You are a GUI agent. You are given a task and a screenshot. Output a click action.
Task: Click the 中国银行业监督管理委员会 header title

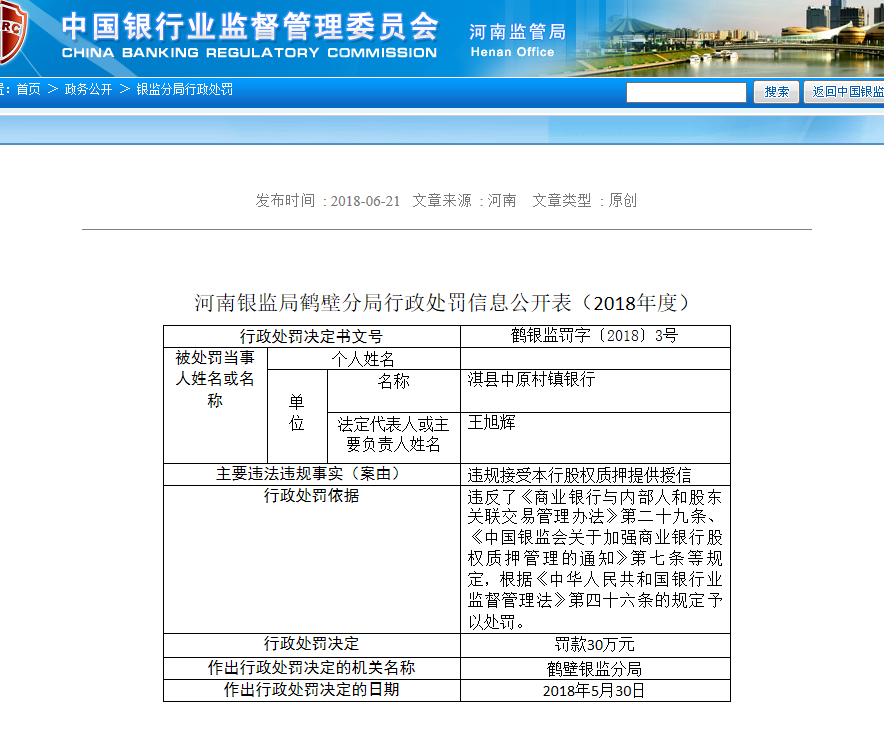tap(249, 26)
